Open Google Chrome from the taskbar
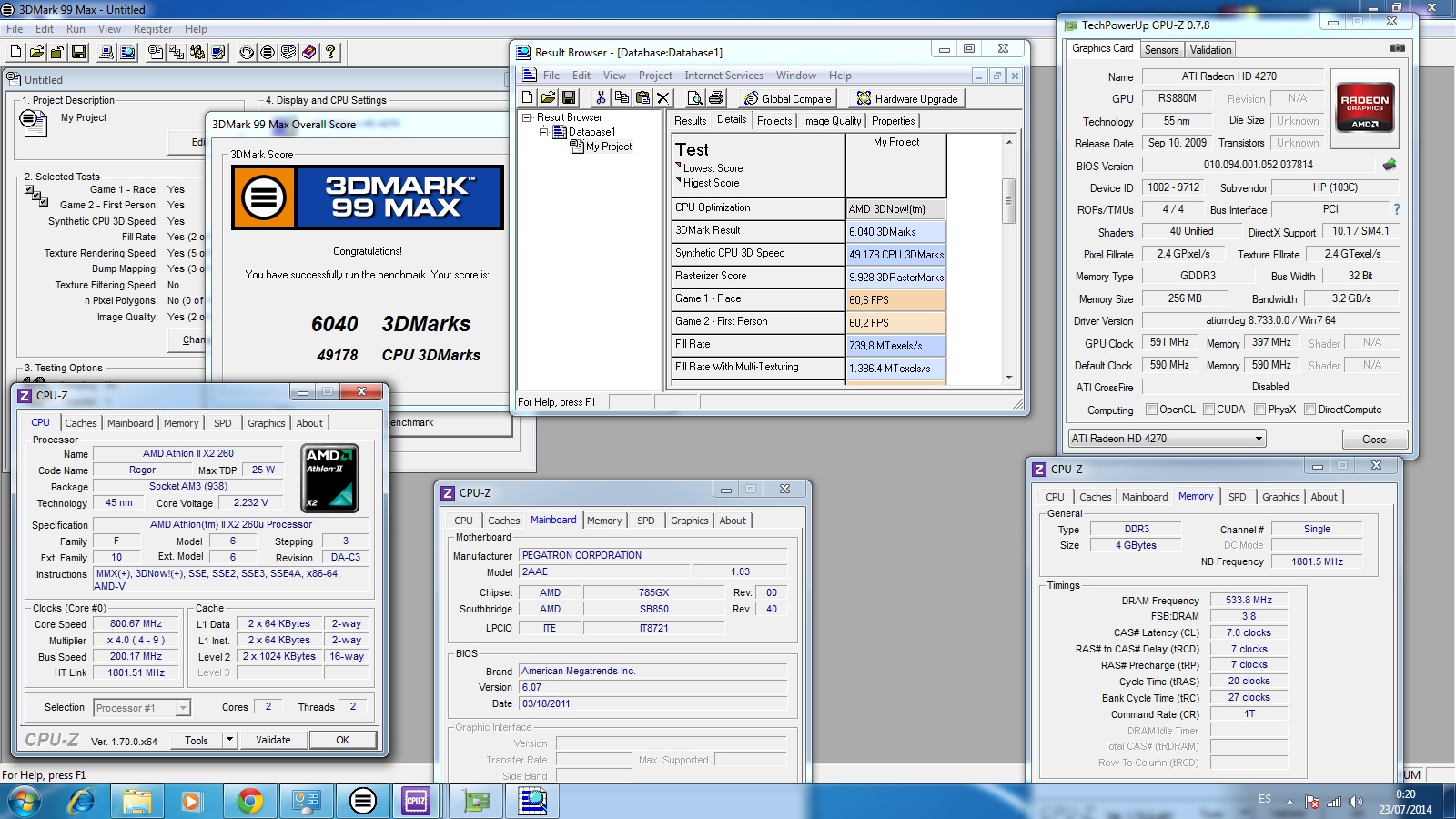 pos(249,801)
